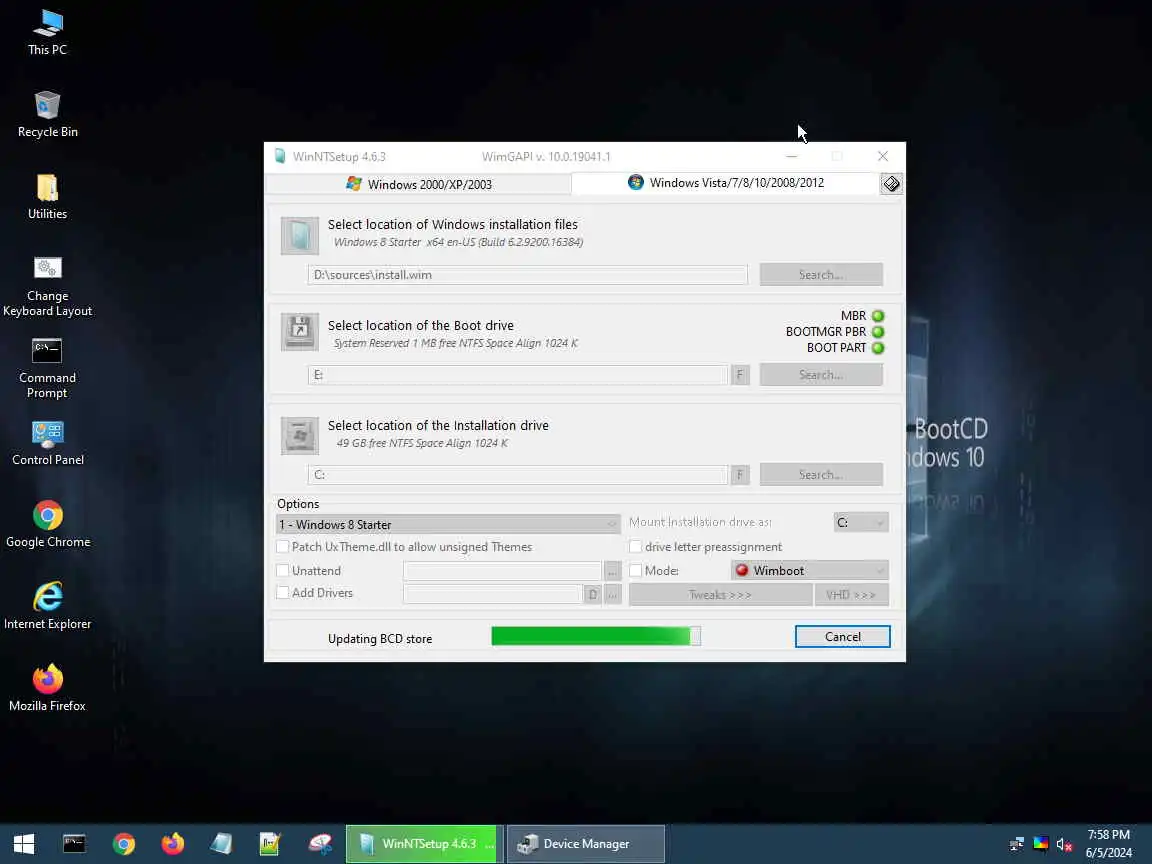Open the VHD >>> button
This screenshot has width=1152, height=864.
[x=851, y=594]
